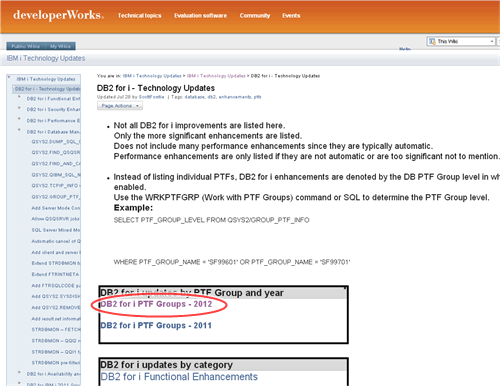Open SQL Server Mixed Mode tree item
The image size is (500, 386).
click(x=56, y=230)
